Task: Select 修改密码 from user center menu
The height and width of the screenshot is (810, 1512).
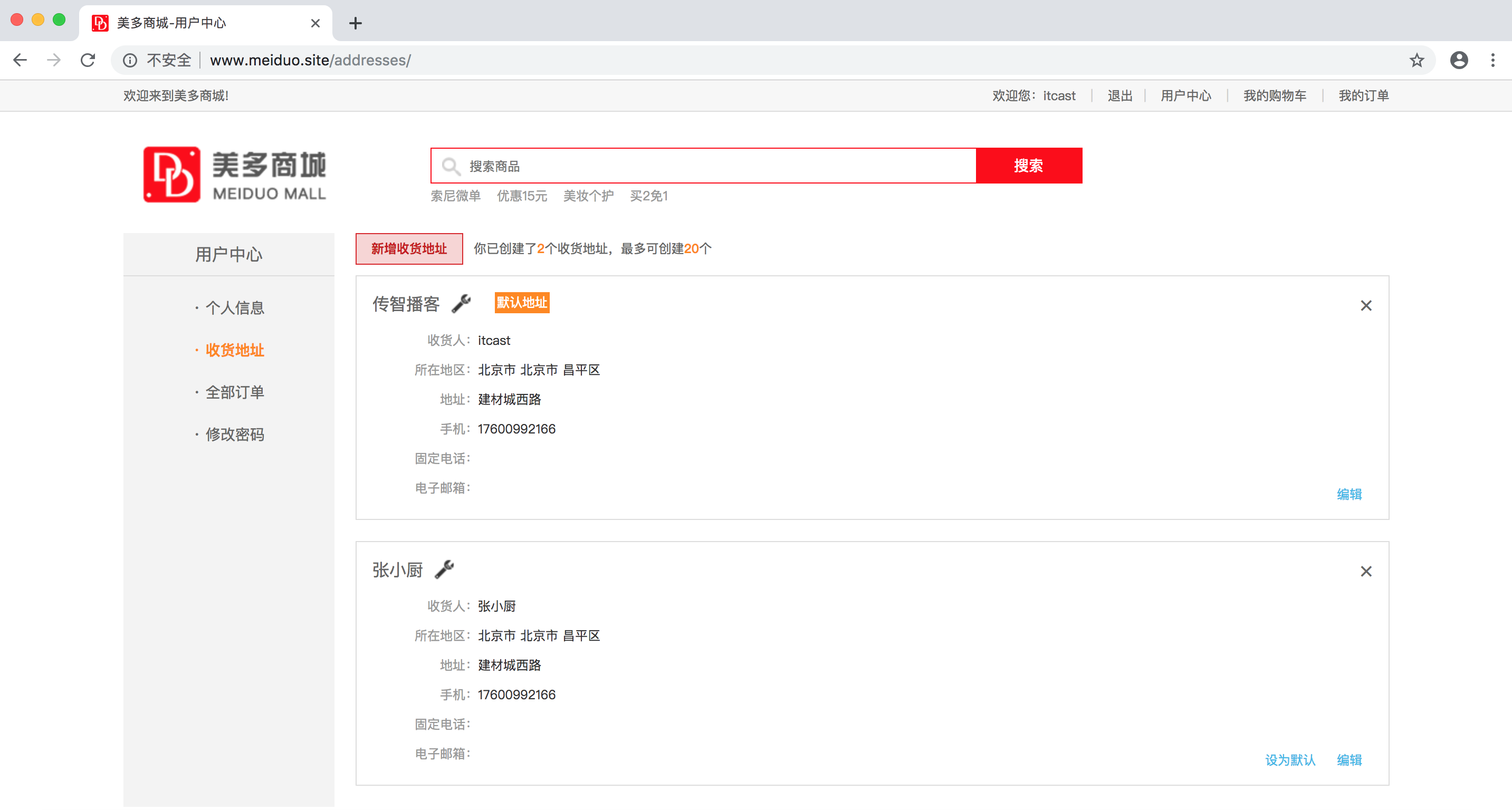Action: (x=234, y=435)
